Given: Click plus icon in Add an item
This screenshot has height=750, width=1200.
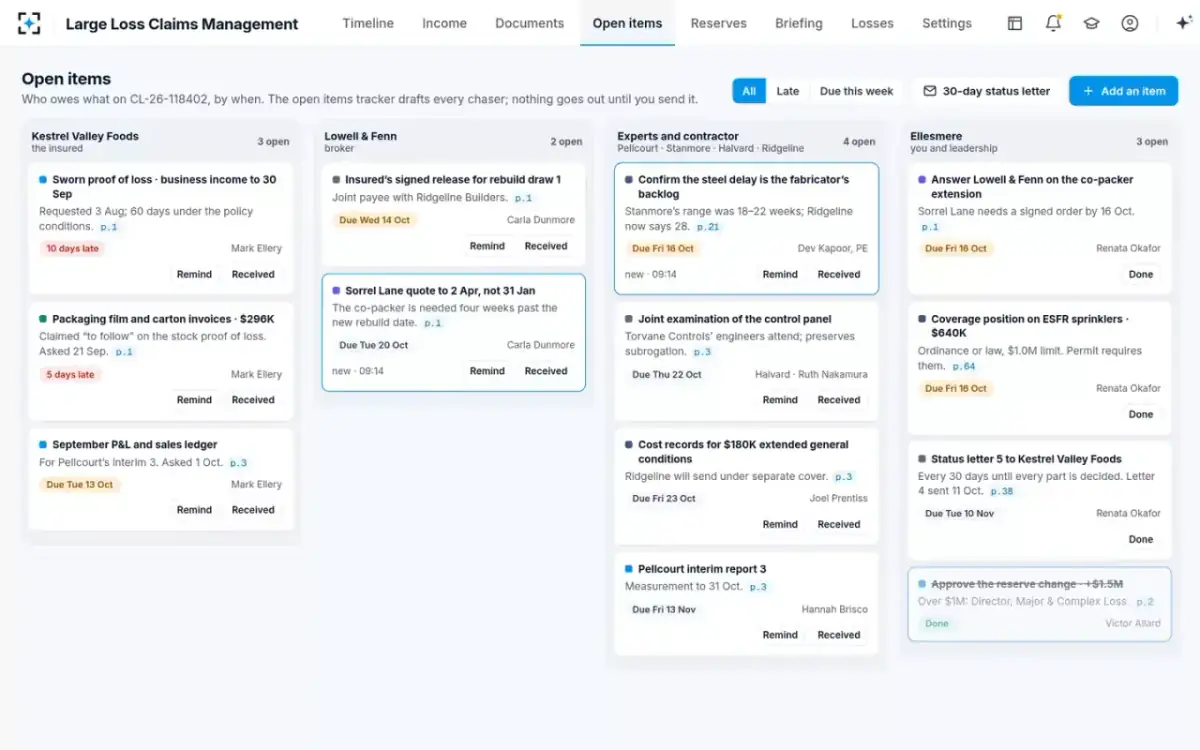Looking at the screenshot, I should (1088, 91).
